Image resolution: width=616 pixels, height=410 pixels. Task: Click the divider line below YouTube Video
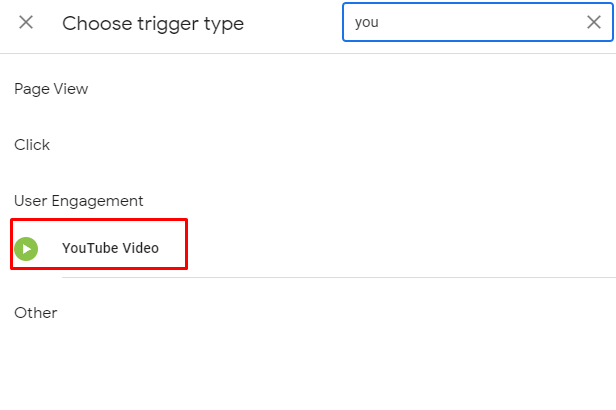[x=339, y=277]
